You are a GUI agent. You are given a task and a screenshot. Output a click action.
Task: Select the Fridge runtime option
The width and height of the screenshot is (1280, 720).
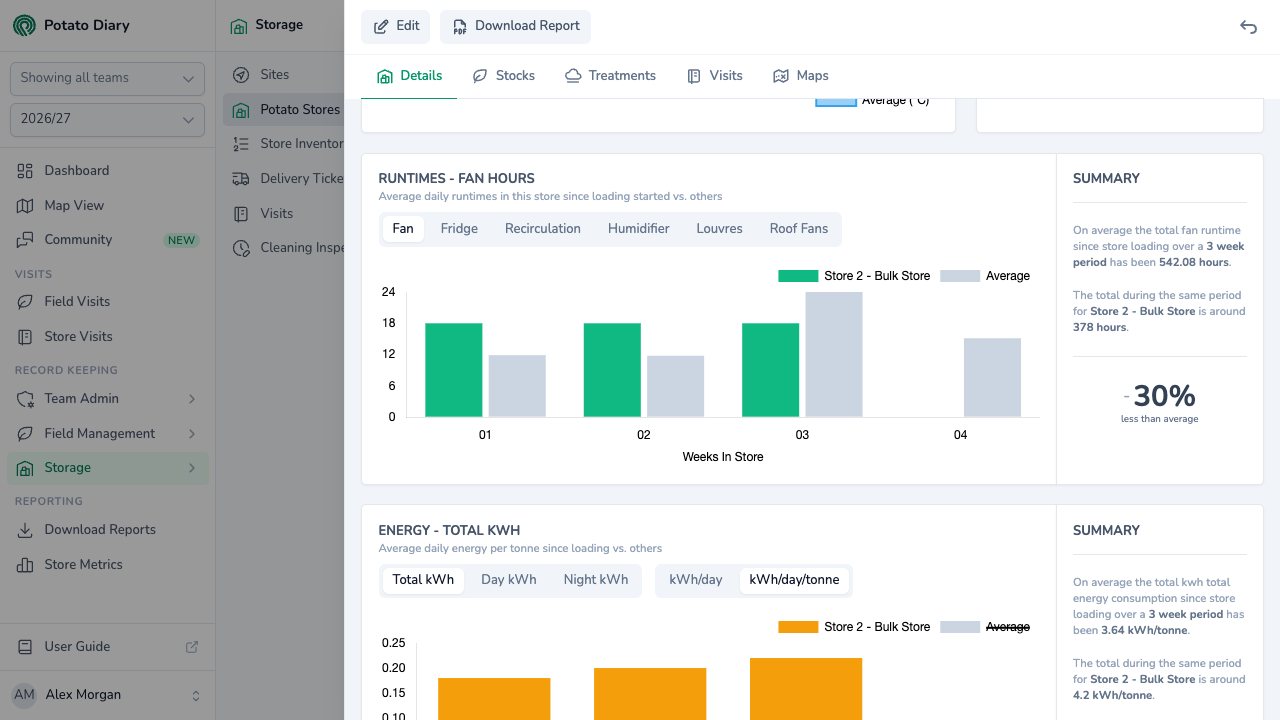pos(459,229)
